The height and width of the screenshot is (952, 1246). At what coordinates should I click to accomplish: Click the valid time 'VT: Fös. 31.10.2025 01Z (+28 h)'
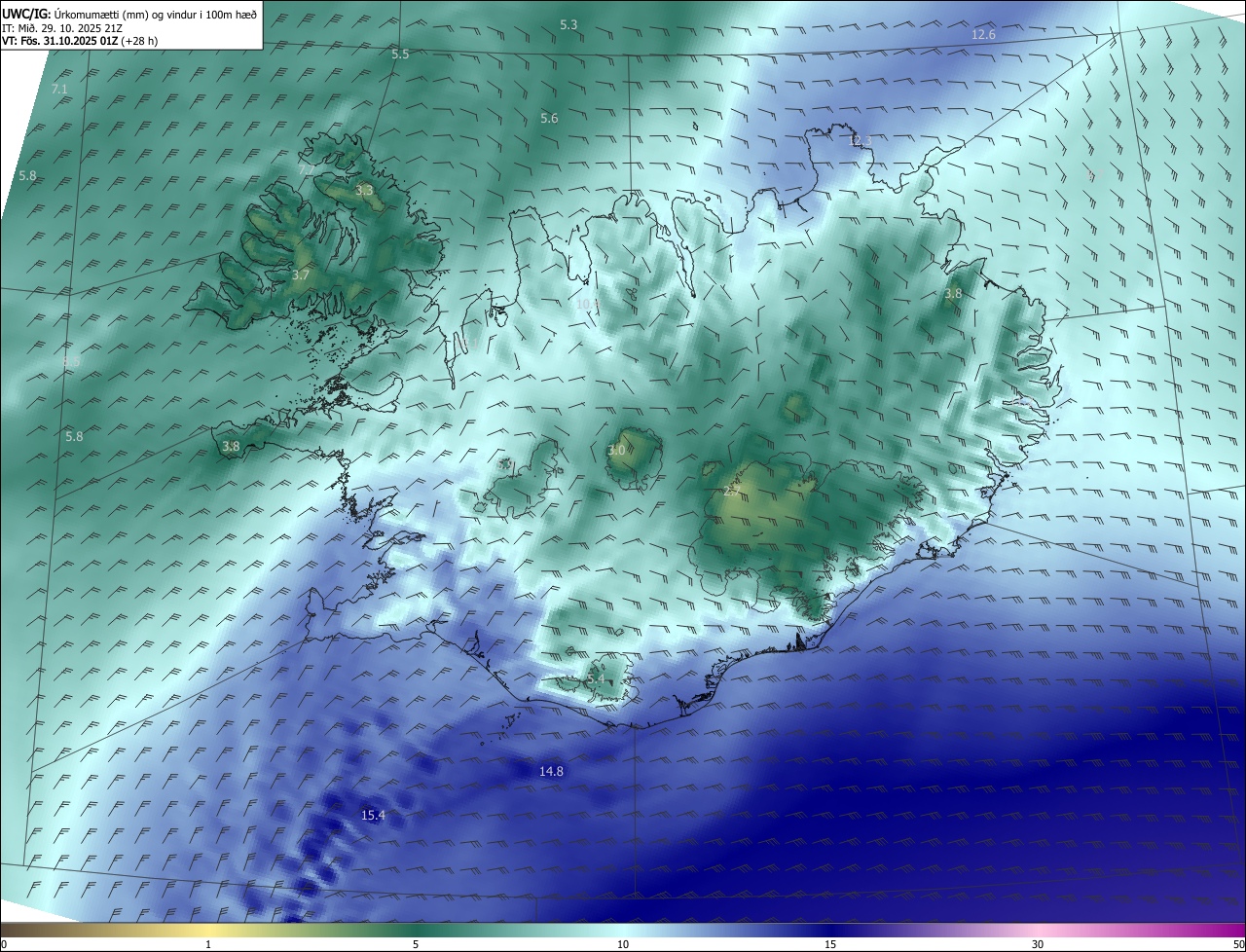coord(80,41)
